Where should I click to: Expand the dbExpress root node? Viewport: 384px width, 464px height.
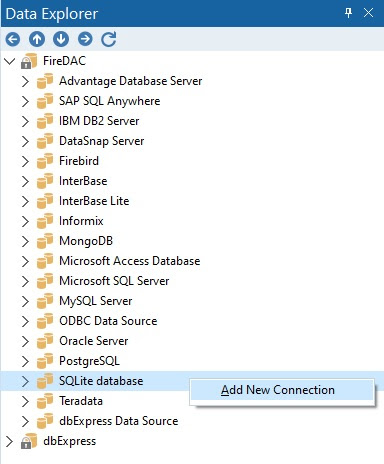[9, 441]
